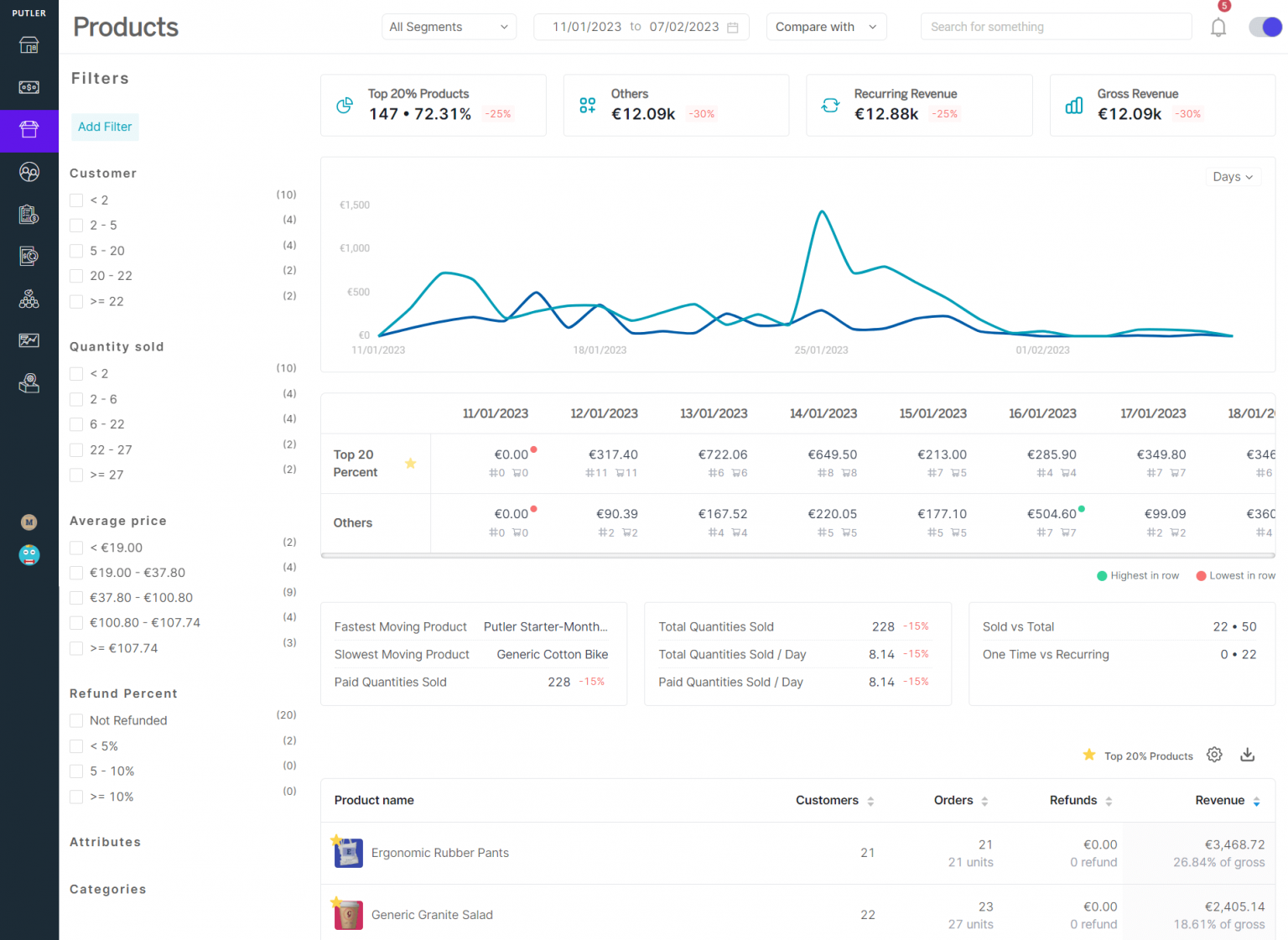Select the Products icon in the sidebar

[x=29, y=131]
